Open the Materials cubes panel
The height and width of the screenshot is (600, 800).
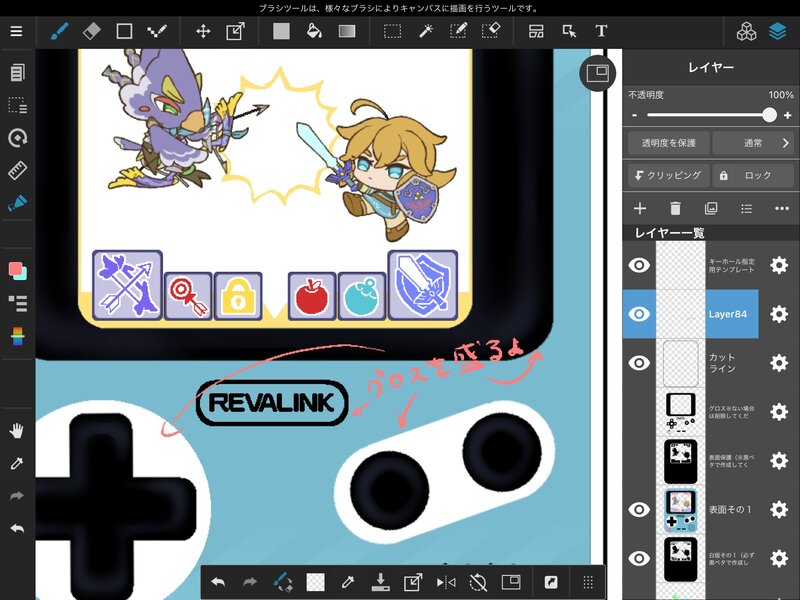click(746, 31)
